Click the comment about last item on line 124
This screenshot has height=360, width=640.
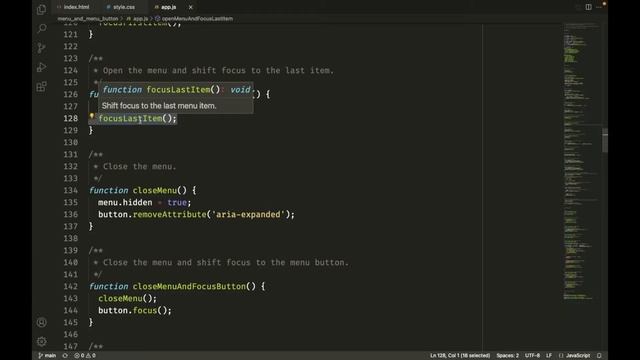tap(218, 70)
